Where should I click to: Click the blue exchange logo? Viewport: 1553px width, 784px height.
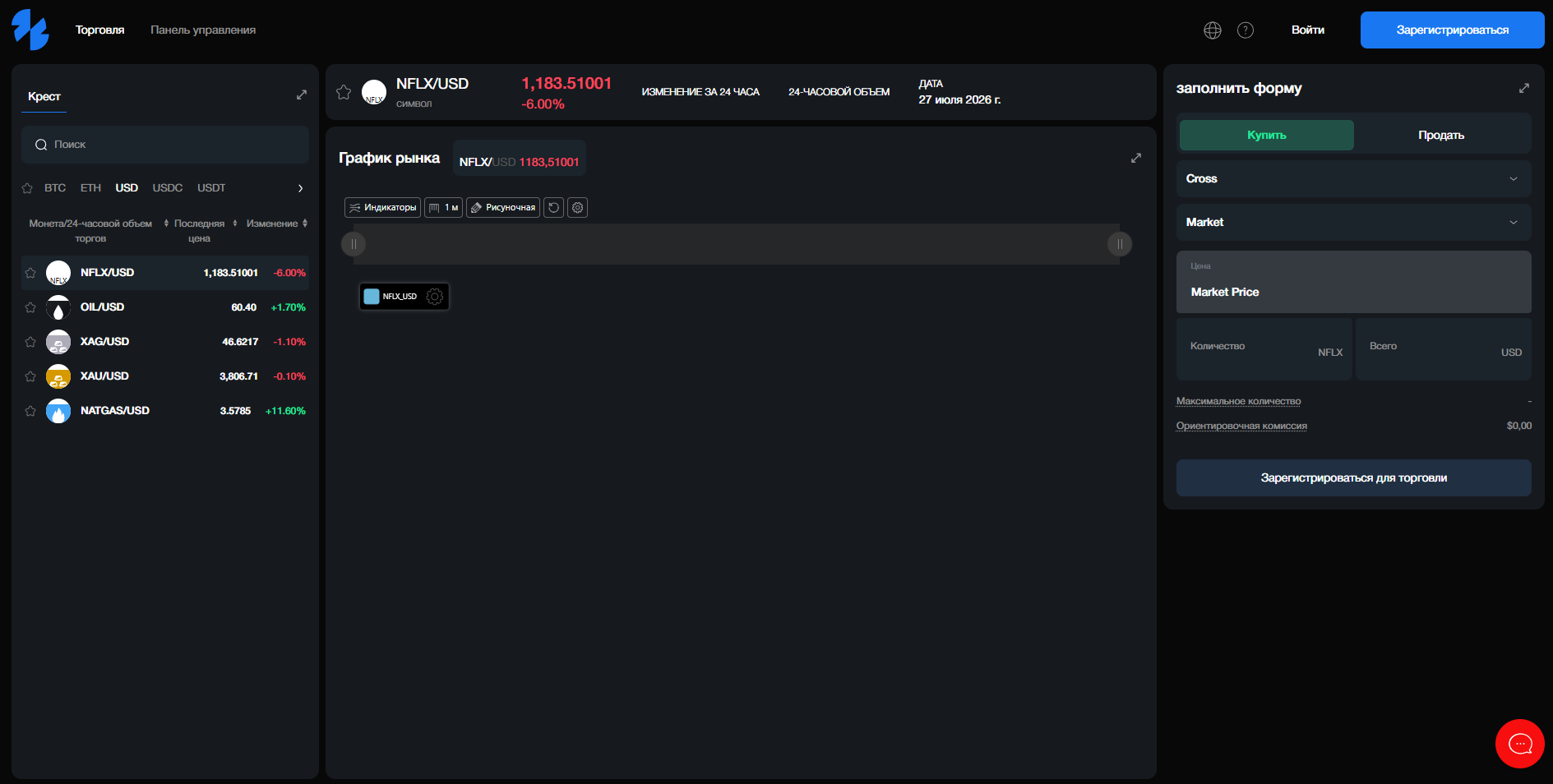click(30, 30)
